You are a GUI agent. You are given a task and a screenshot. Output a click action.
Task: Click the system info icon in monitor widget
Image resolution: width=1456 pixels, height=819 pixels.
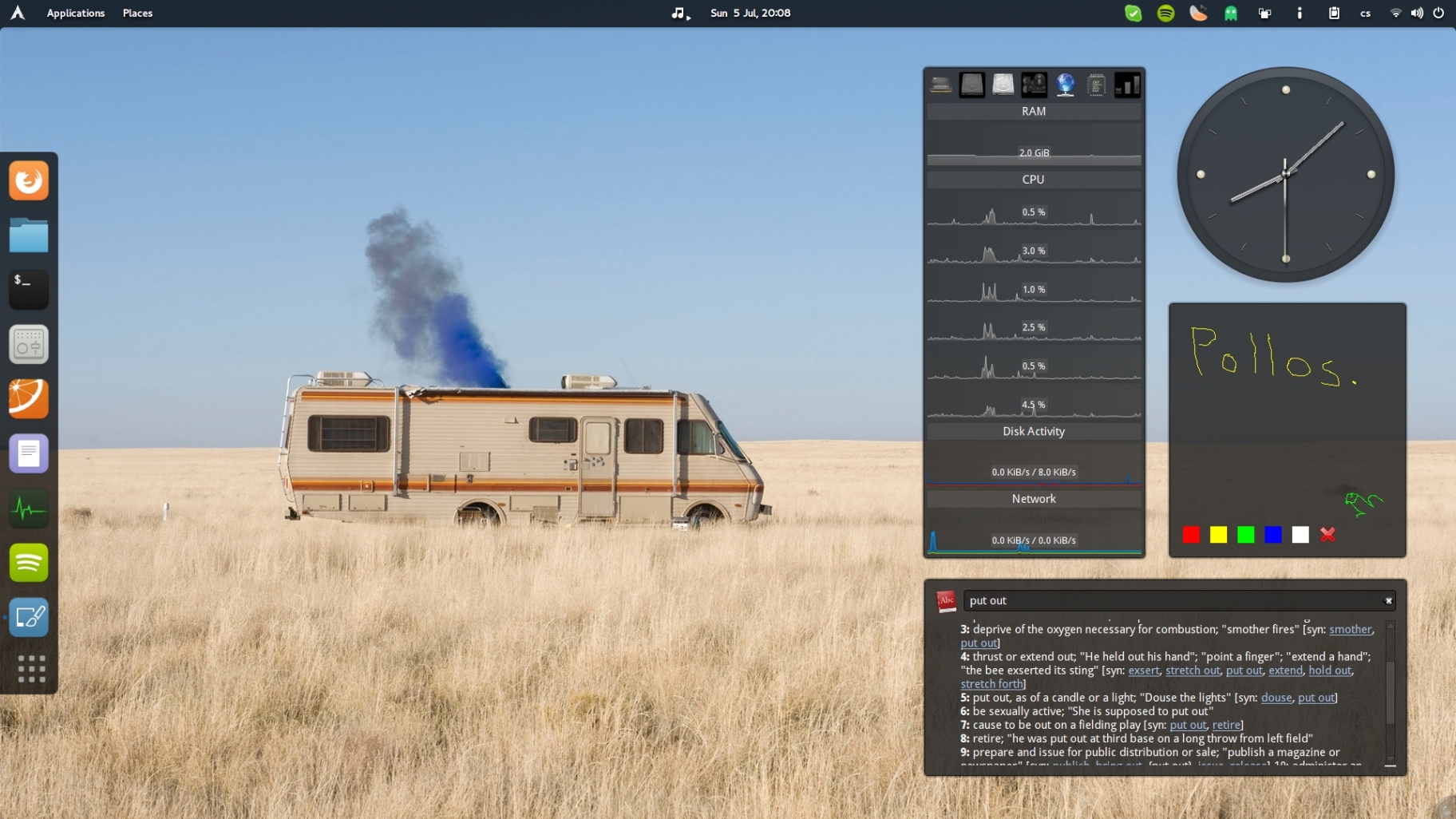pyautogui.click(x=1034, y=85)
